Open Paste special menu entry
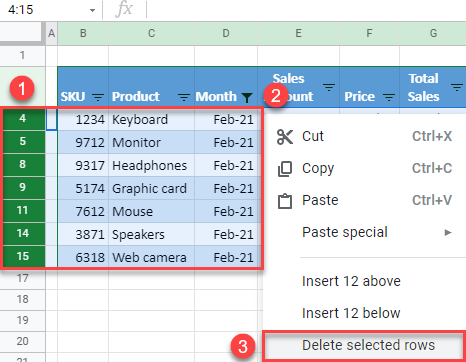466x362 pixels. click(x=364, y=232)
